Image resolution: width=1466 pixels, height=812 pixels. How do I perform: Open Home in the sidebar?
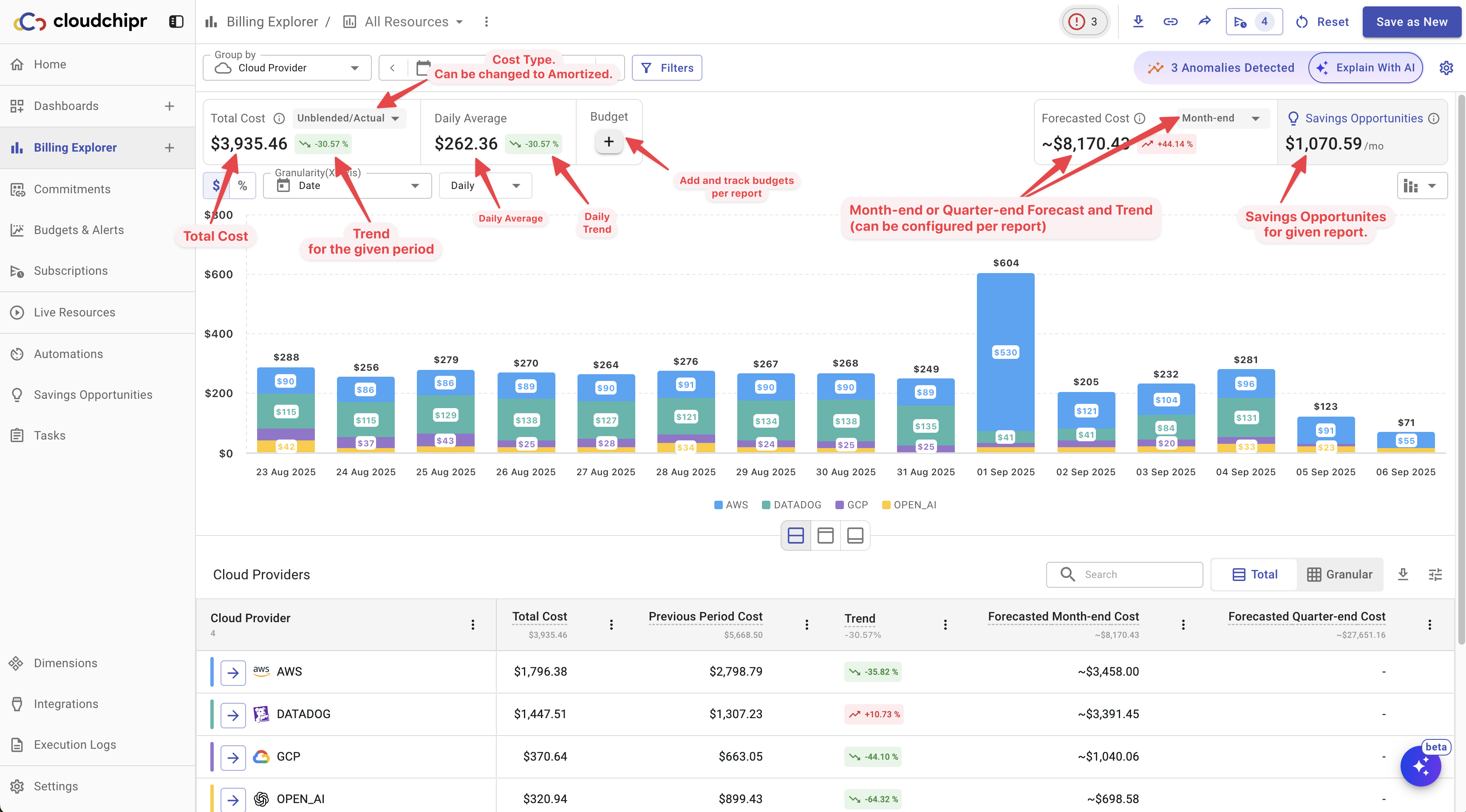97,64
